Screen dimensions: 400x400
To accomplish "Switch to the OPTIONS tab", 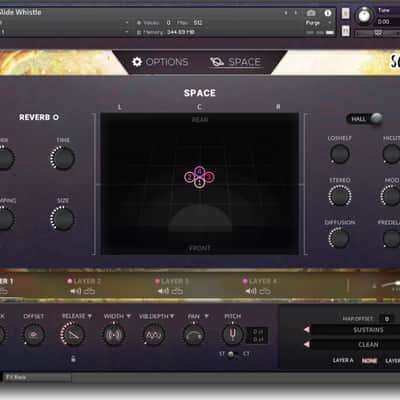I will (x=160, y=62).
